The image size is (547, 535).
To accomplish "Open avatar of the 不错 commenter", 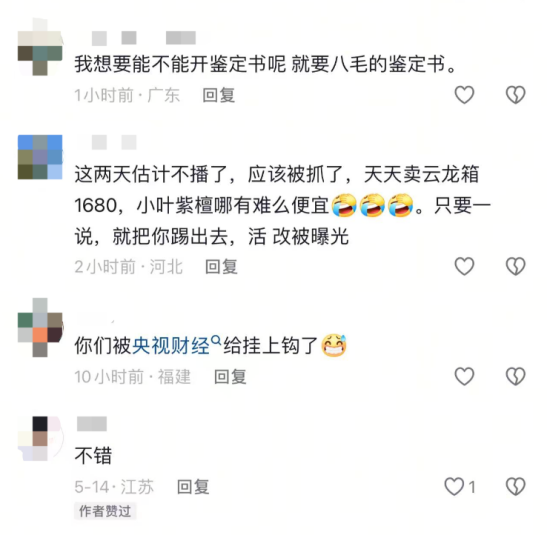I will pos(40,438).
